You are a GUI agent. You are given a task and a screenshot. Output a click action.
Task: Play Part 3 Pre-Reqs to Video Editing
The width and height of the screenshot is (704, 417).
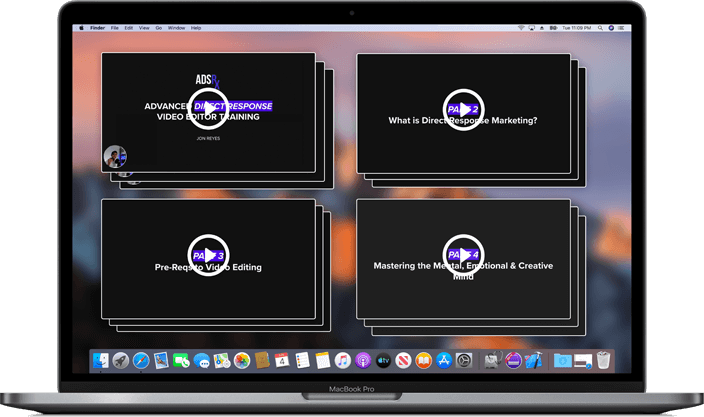[x=208, y=255]
